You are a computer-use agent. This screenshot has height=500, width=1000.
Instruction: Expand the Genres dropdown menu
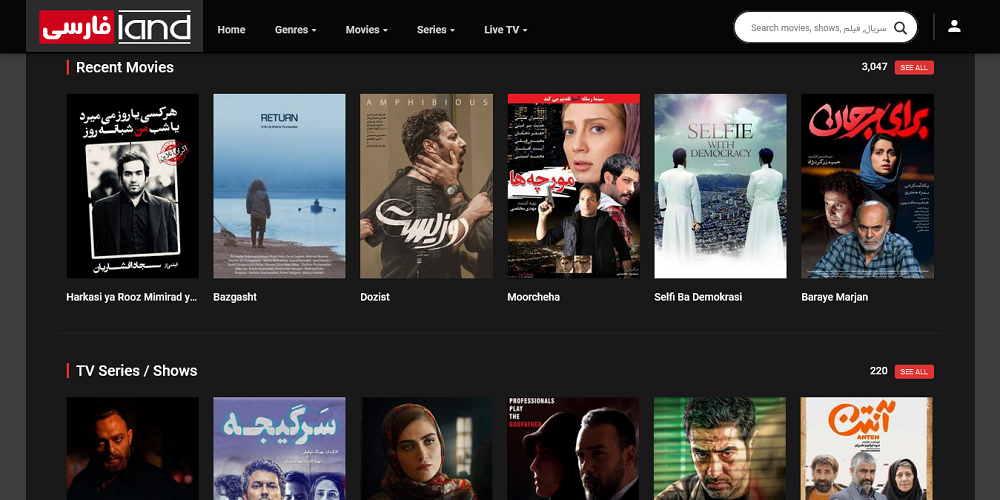(295, 29)
